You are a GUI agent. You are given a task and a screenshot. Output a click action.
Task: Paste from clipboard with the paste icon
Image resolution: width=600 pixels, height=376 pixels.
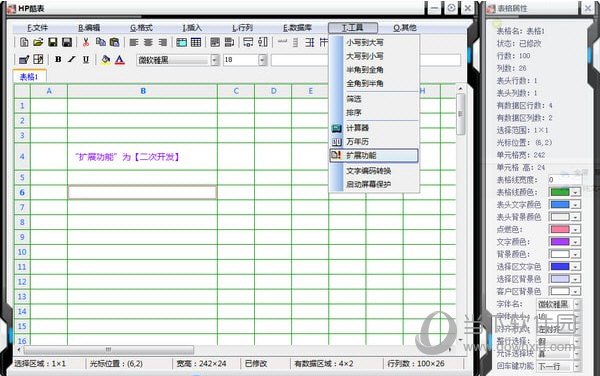[114, 42]
